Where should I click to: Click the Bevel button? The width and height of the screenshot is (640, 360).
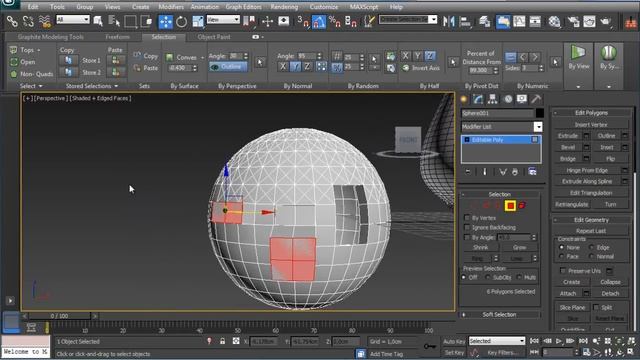coord(568,147)
